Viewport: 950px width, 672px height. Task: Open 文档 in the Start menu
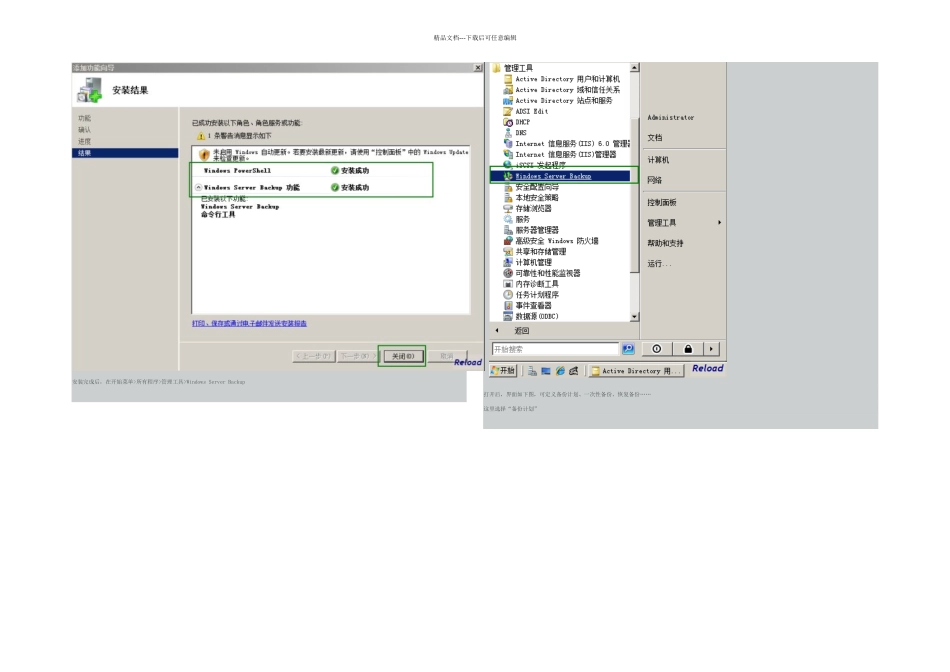(655, 138)
